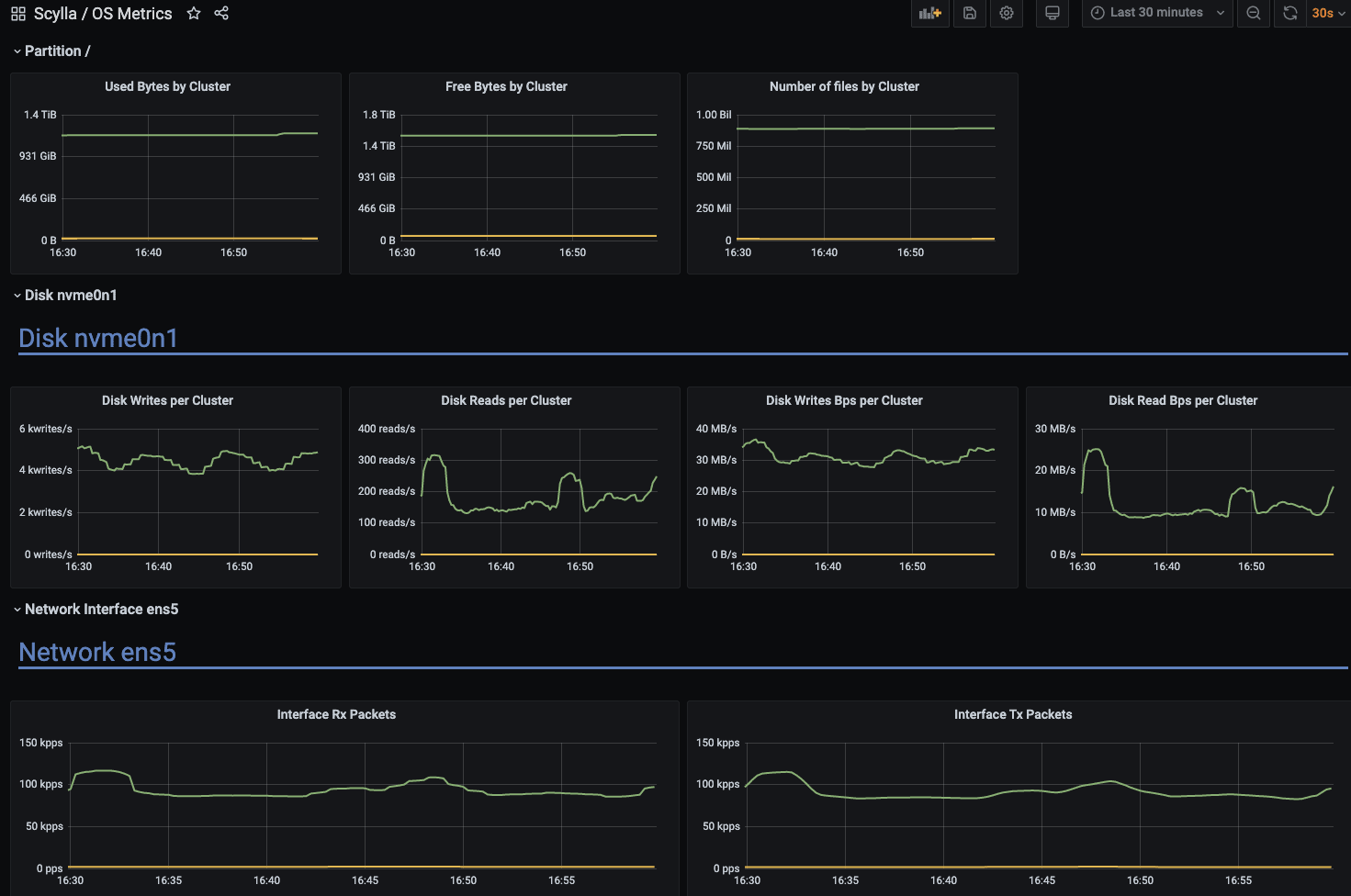Zoom out the time range

pyautogui.click(x=1254, y=13)
